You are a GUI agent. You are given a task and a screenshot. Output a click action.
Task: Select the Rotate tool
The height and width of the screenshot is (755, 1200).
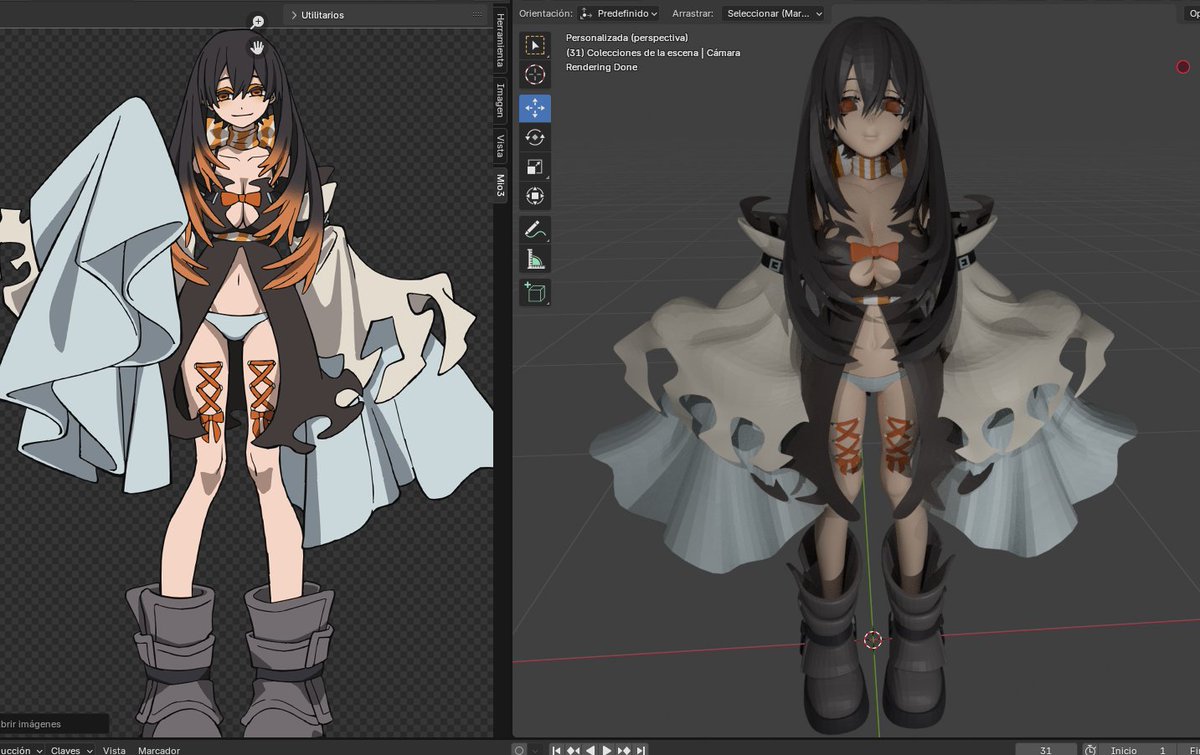click(535, 137)
